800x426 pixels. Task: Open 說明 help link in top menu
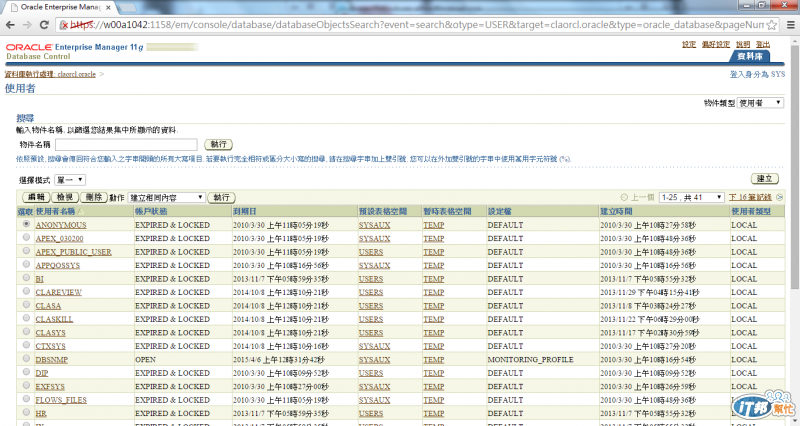point(743,44)
